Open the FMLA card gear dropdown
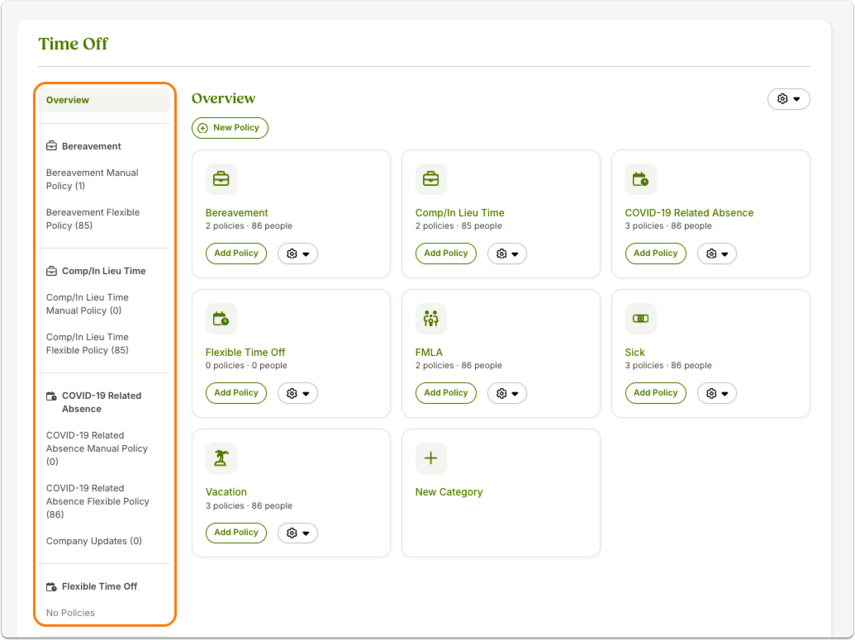The image size is (855, 640). [x=507, y=393]
